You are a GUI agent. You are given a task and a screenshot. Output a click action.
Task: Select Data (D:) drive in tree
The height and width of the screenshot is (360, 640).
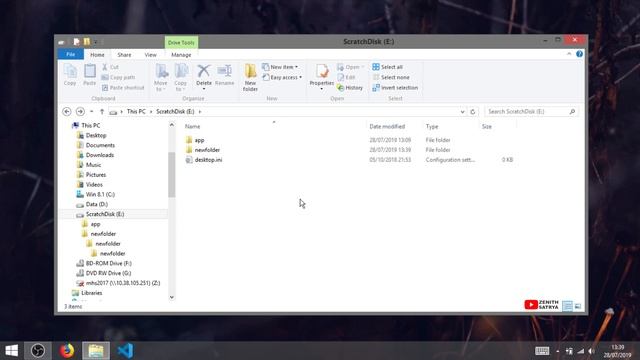tap(97, 204)
